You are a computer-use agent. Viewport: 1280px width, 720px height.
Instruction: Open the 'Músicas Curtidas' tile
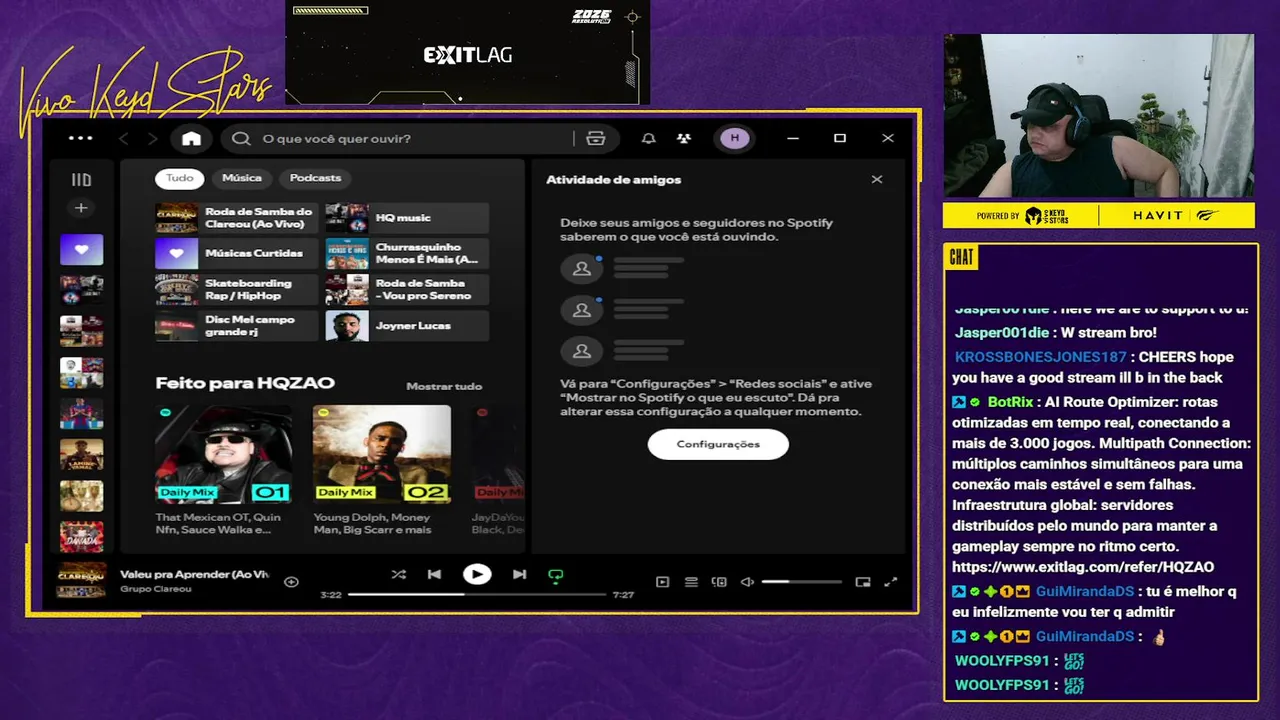pos(237,254)
